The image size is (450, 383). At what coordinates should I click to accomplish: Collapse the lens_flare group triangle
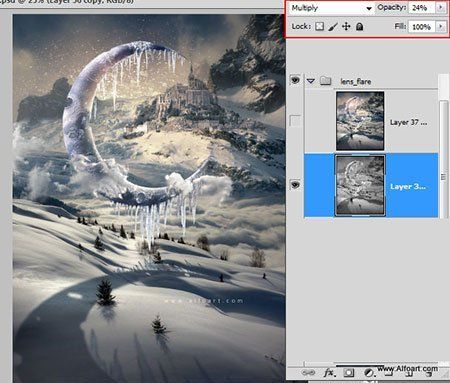[311, 81]
